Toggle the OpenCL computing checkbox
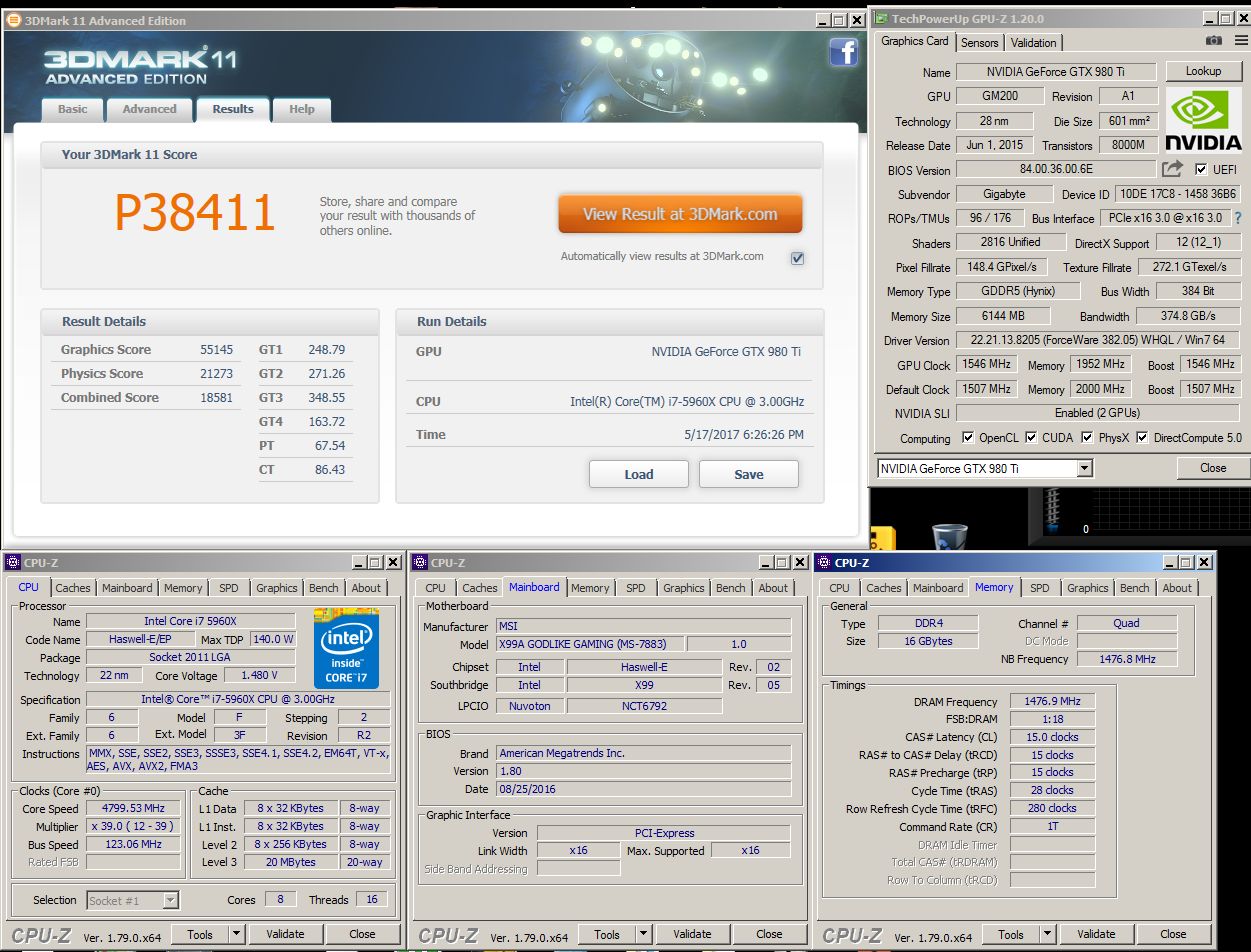The image size is (1251, 952). click(x=967, y=438)
